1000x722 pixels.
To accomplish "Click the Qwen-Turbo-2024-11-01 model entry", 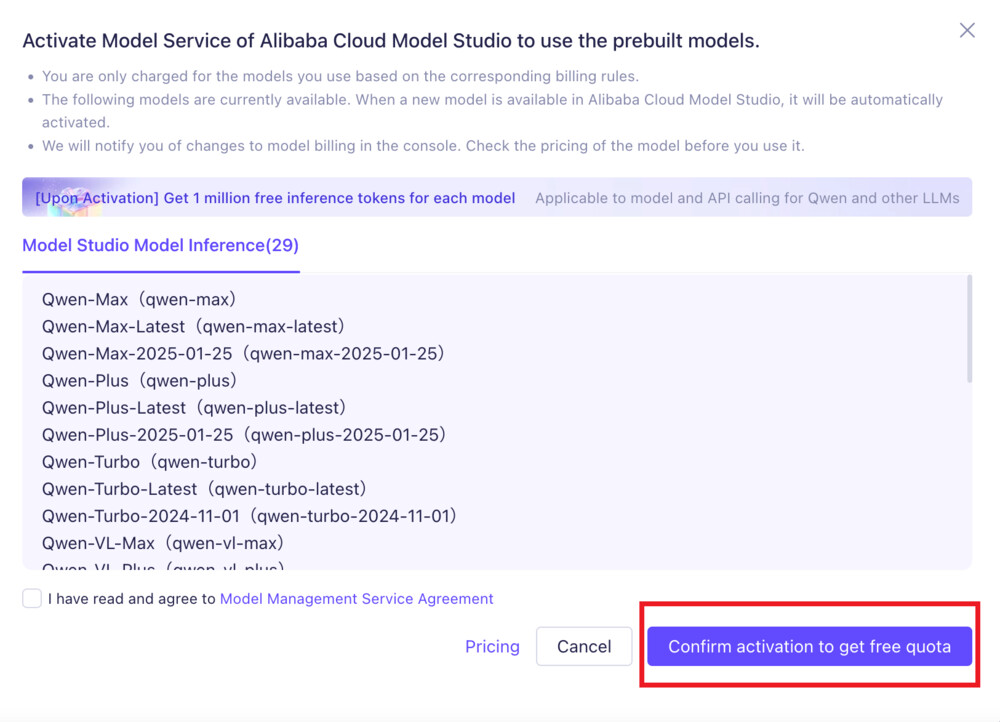I will (x=249, y=515).
